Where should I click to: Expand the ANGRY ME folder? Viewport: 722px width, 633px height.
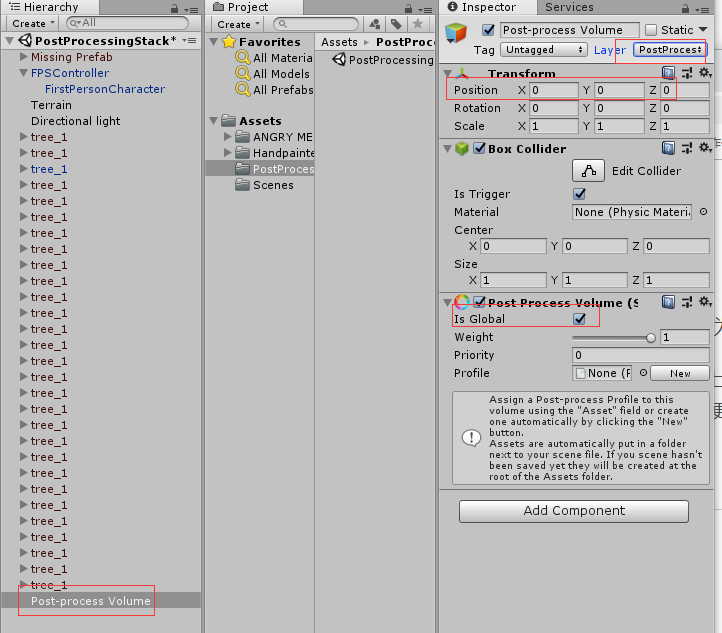coord(227,137)
